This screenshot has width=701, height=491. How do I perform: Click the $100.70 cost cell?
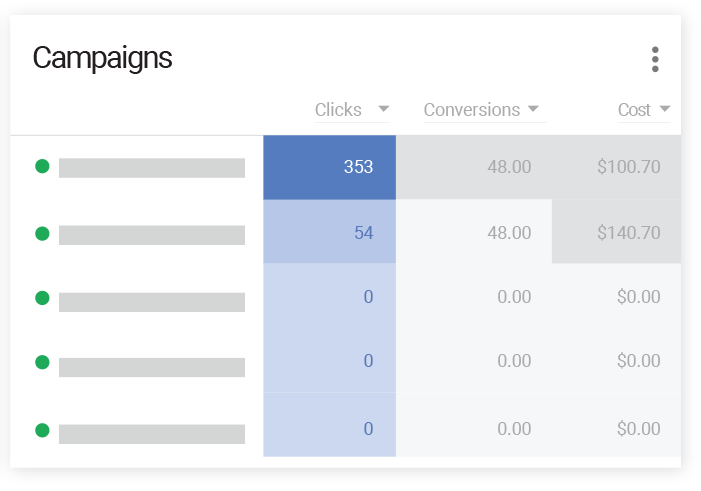coord(616,167)
